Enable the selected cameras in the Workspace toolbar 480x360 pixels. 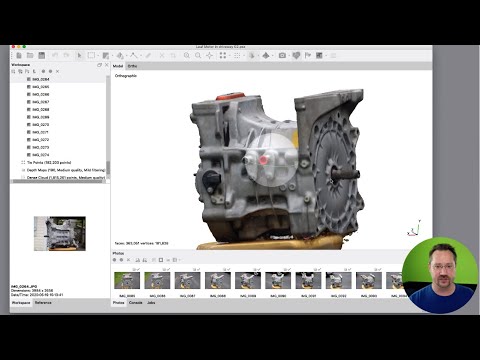pyautogui.click(x=43, y=71)
